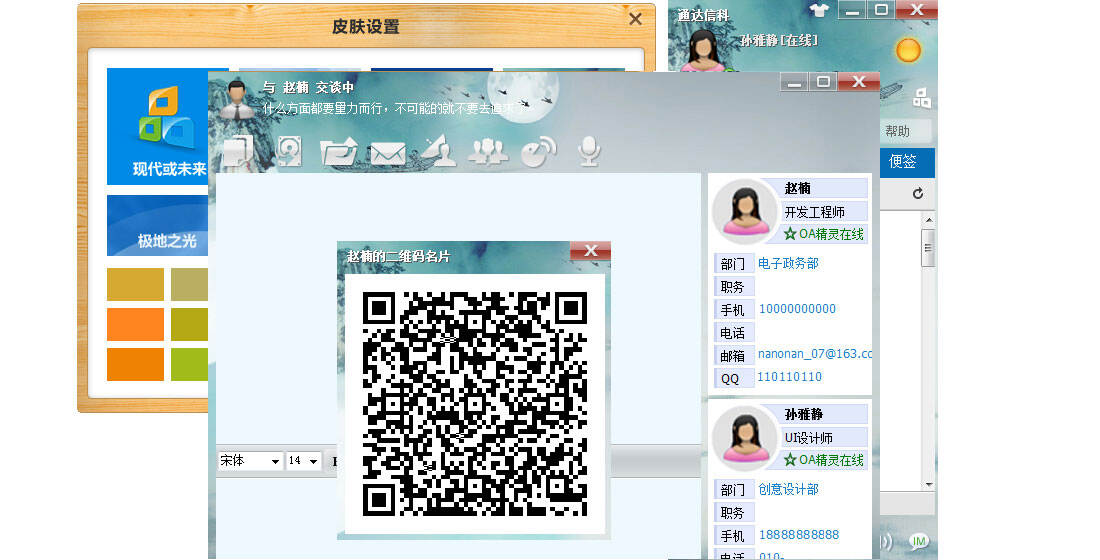Click the envelope email icon in chat toolbar

coord(388,153)
